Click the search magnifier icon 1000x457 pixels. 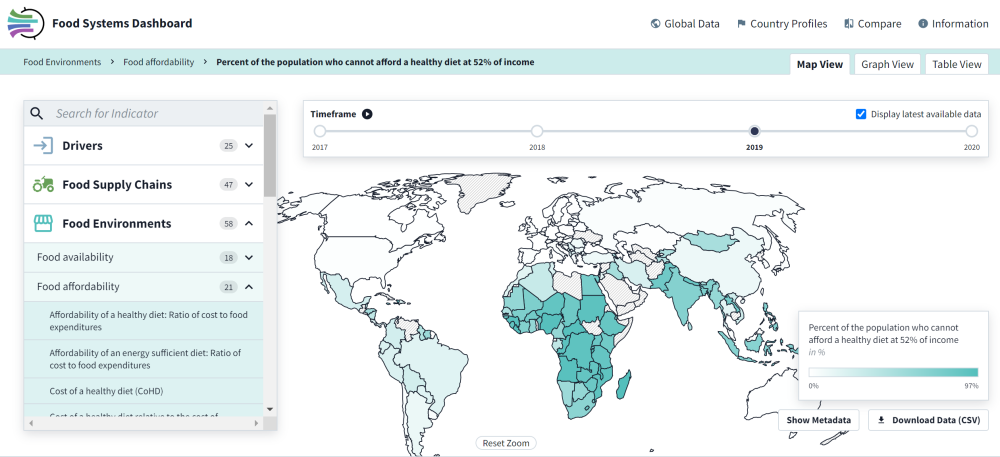point(37,114)
